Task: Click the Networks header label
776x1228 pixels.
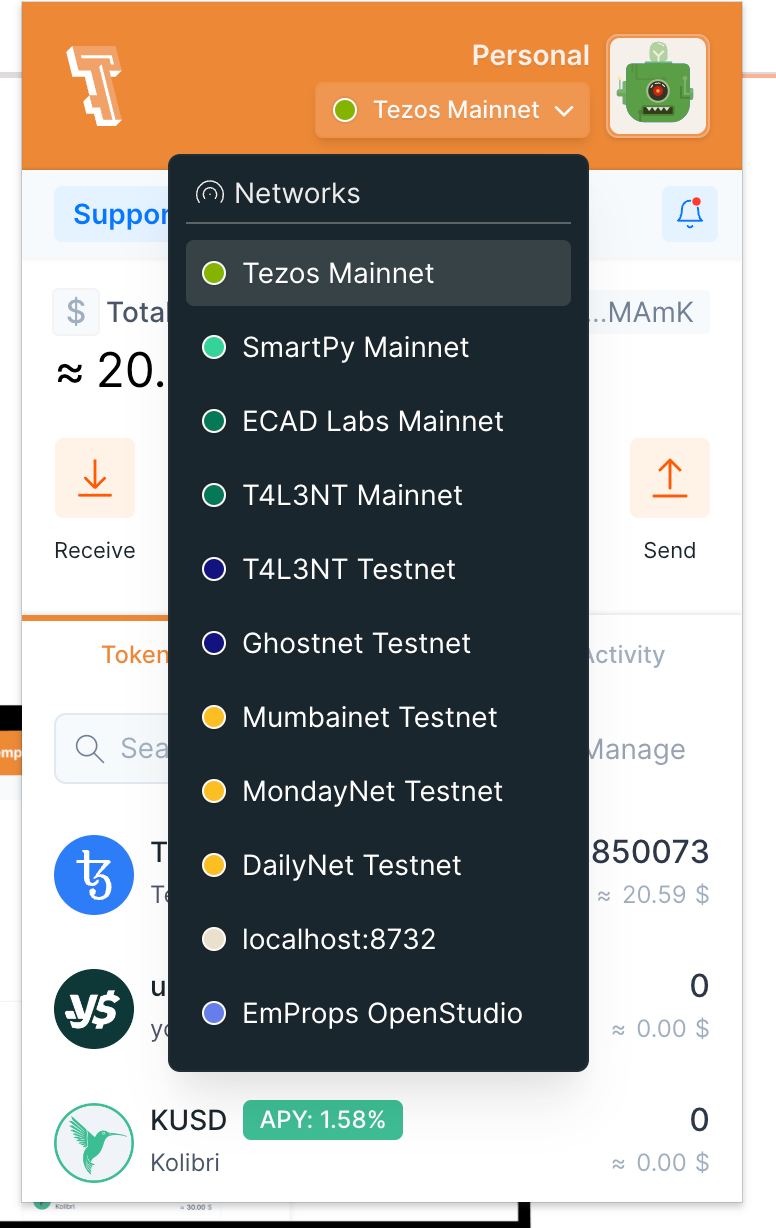Action: 297,193
